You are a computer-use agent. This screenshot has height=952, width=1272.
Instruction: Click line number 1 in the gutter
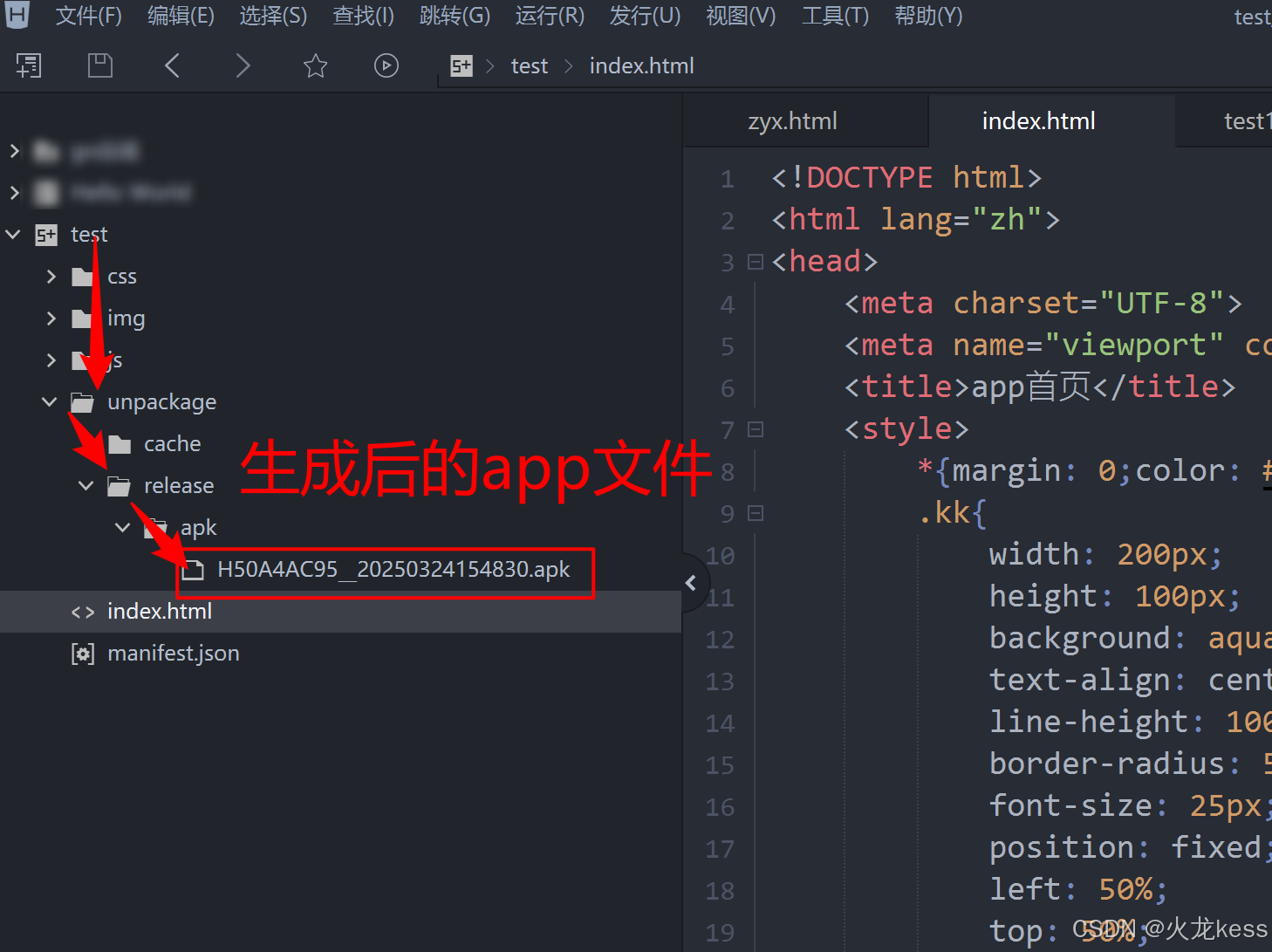coord(727,179)
